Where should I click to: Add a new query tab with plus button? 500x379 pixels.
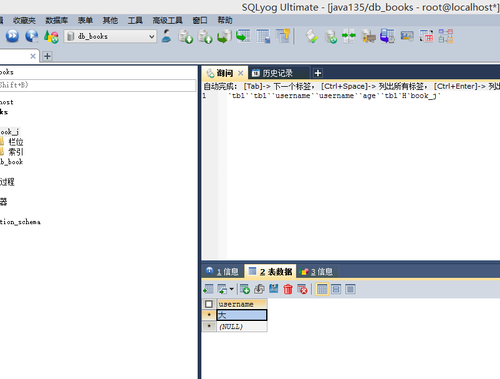pos(318,73)
